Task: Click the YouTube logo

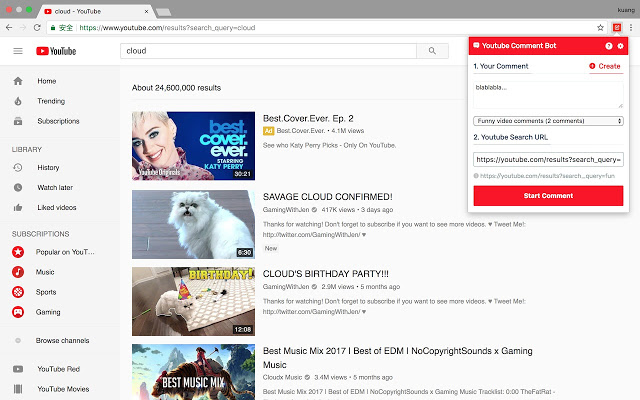Action: [x=56, y=51]
